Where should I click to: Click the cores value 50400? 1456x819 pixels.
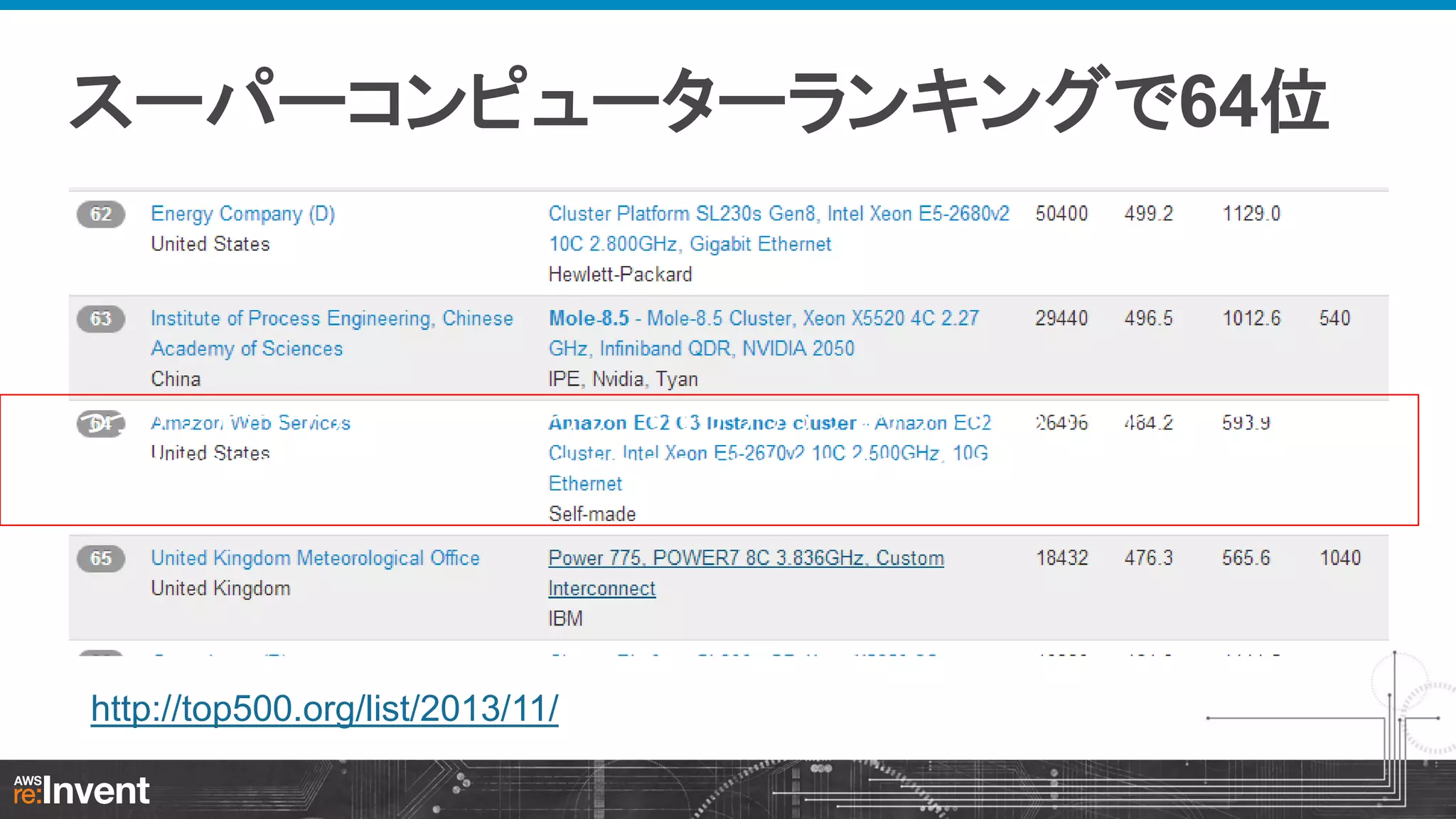(1061, 213)
